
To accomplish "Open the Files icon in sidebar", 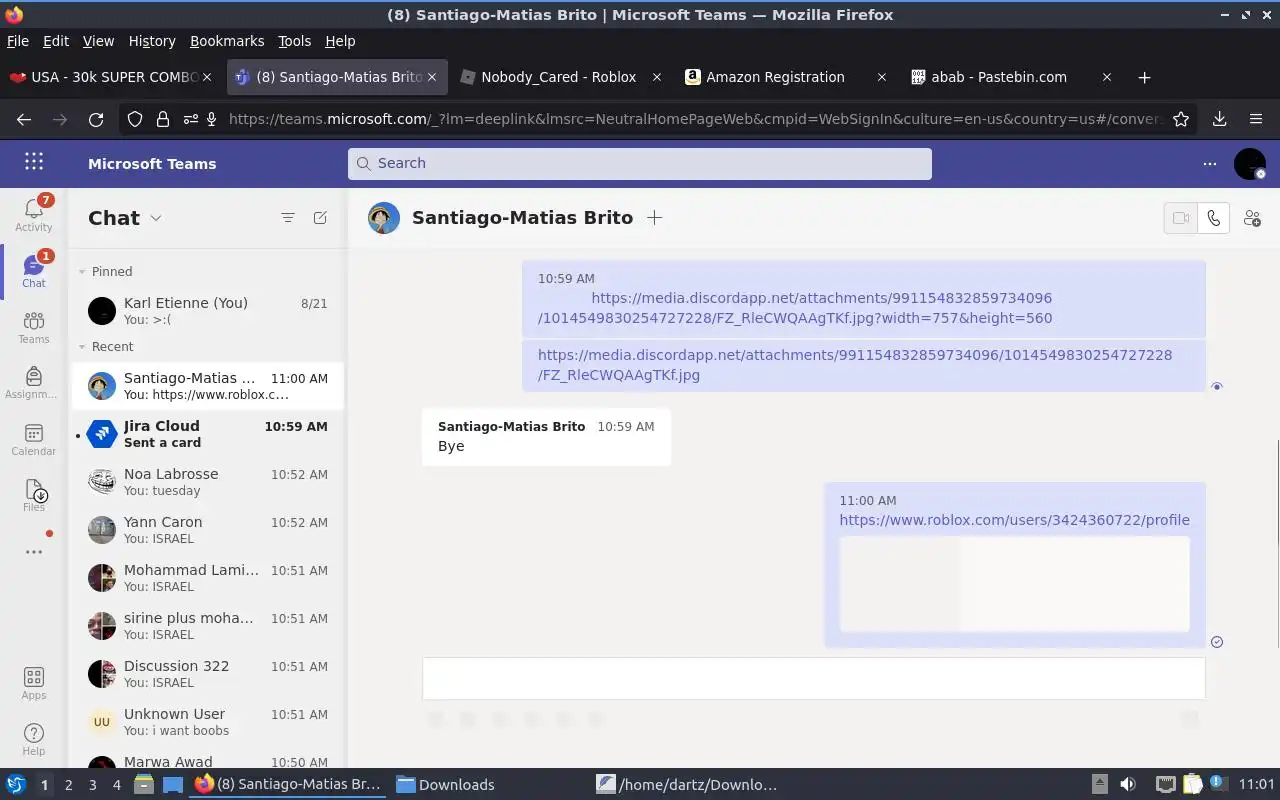I will point(33,495).
